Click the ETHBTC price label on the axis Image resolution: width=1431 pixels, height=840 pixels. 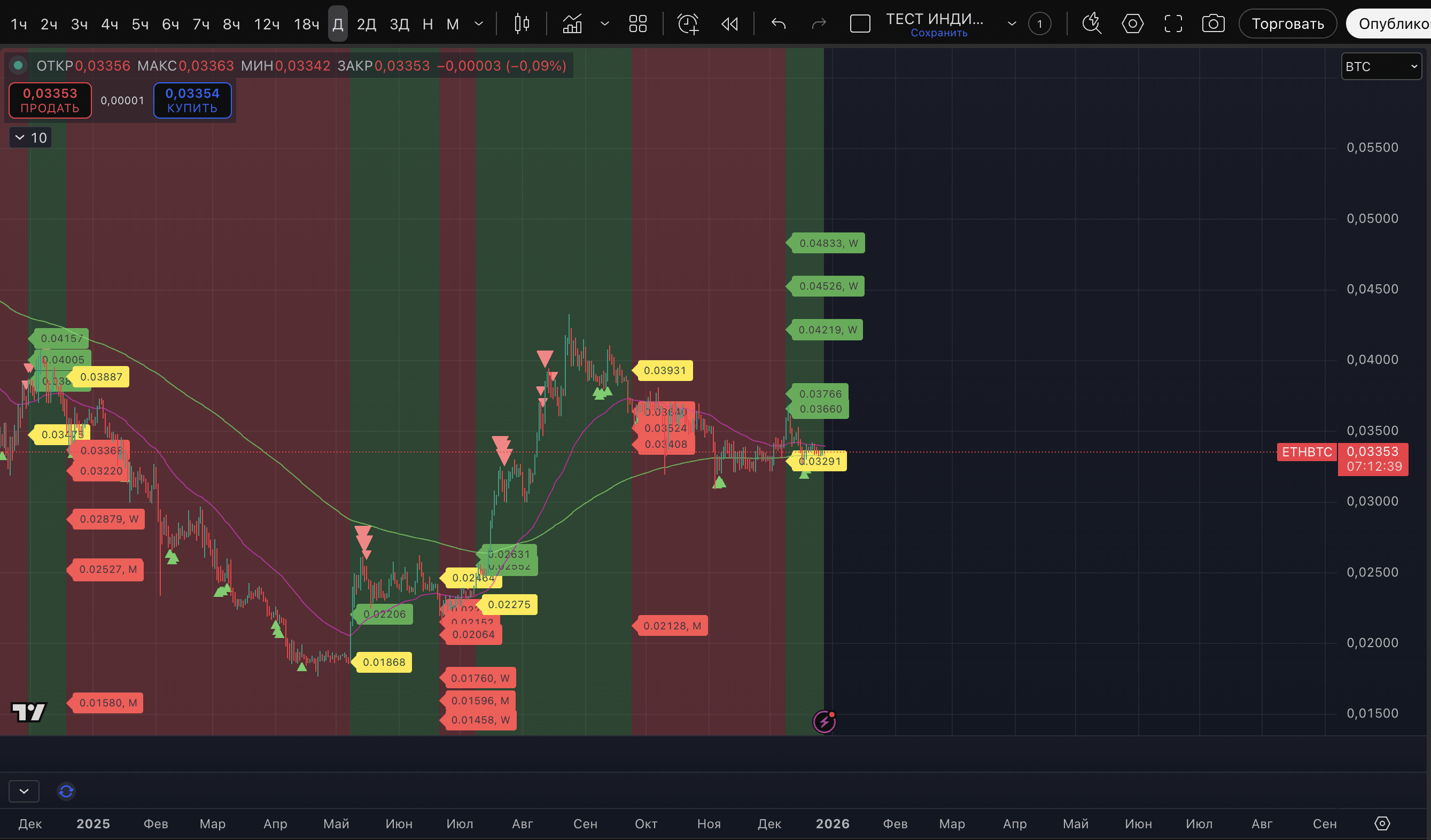tap(1306, 452)
